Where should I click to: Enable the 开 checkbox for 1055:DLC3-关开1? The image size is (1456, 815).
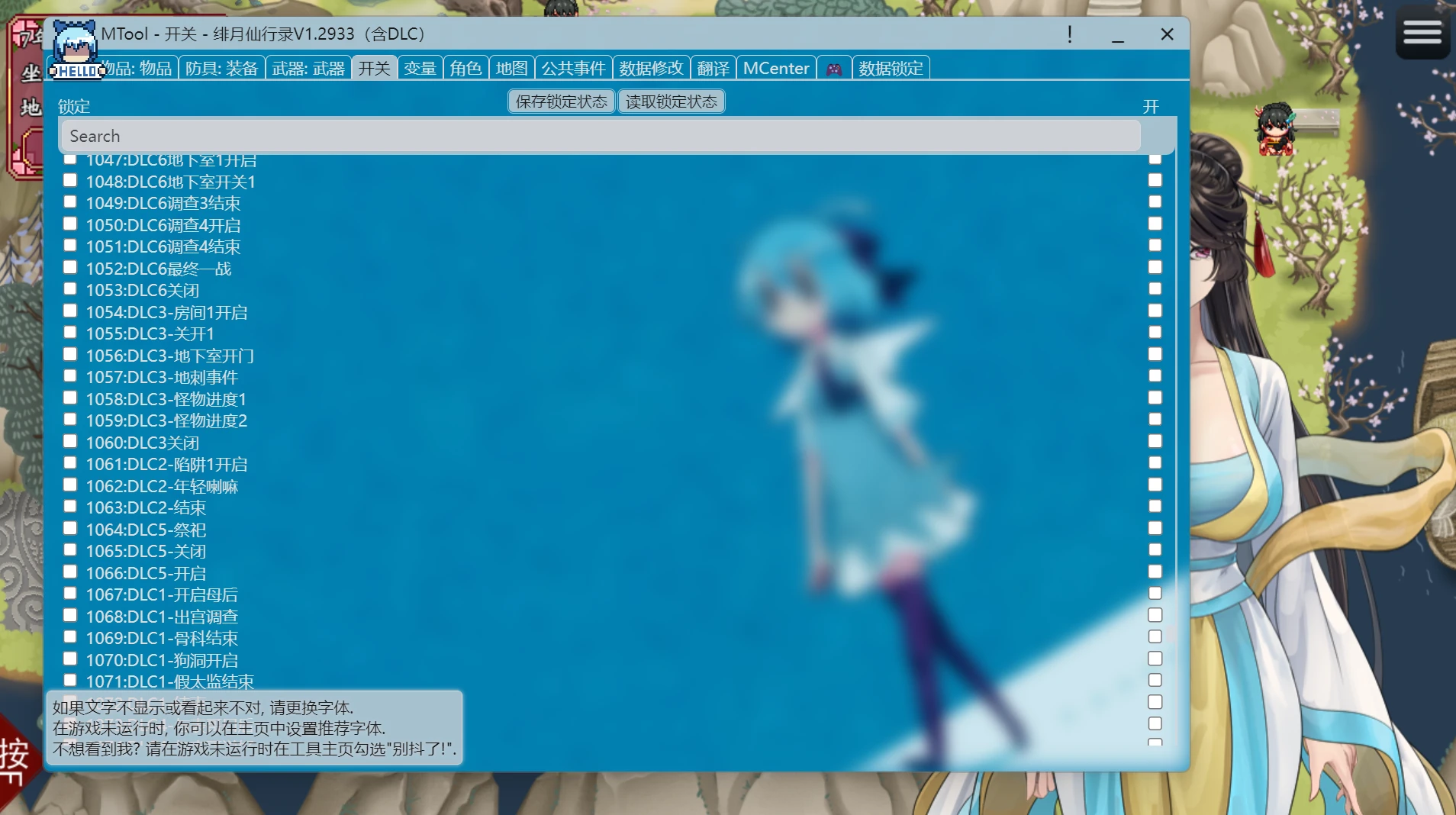[x=1155, y=332]
